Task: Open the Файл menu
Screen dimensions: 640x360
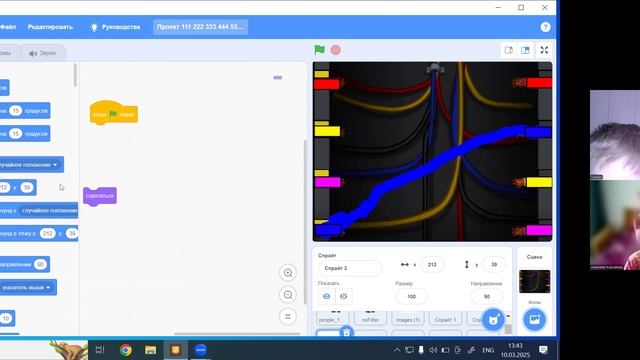Action: (x=8, y=27)
